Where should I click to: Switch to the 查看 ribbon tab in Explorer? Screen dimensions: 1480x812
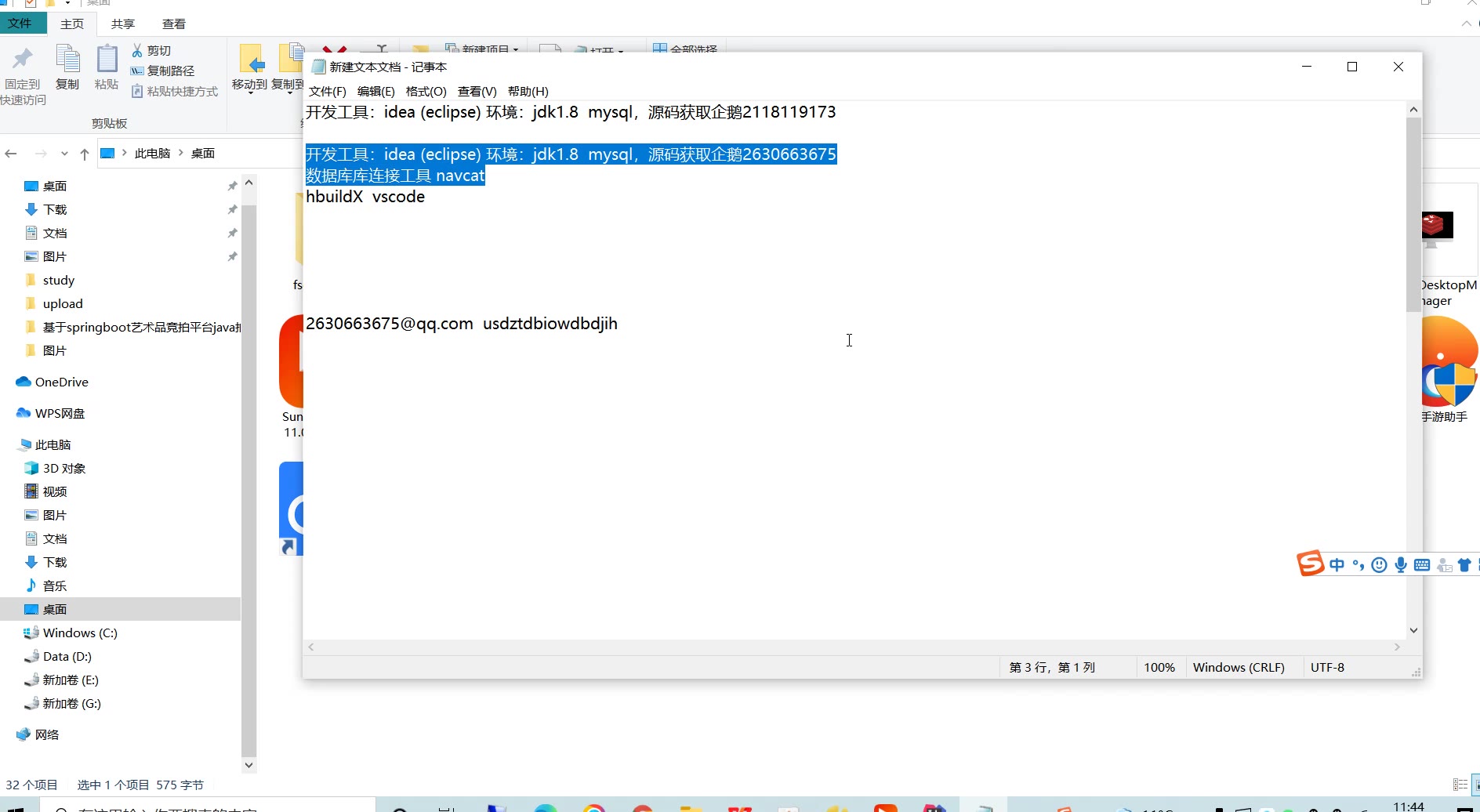[174, 24]
